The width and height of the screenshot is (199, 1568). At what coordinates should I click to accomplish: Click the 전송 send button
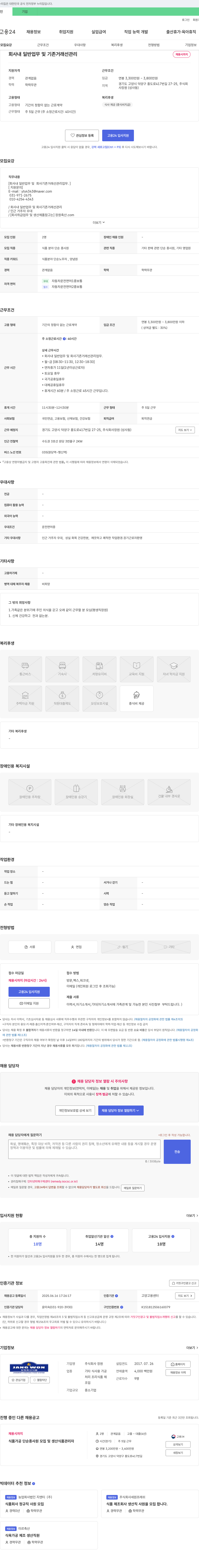177,1152
